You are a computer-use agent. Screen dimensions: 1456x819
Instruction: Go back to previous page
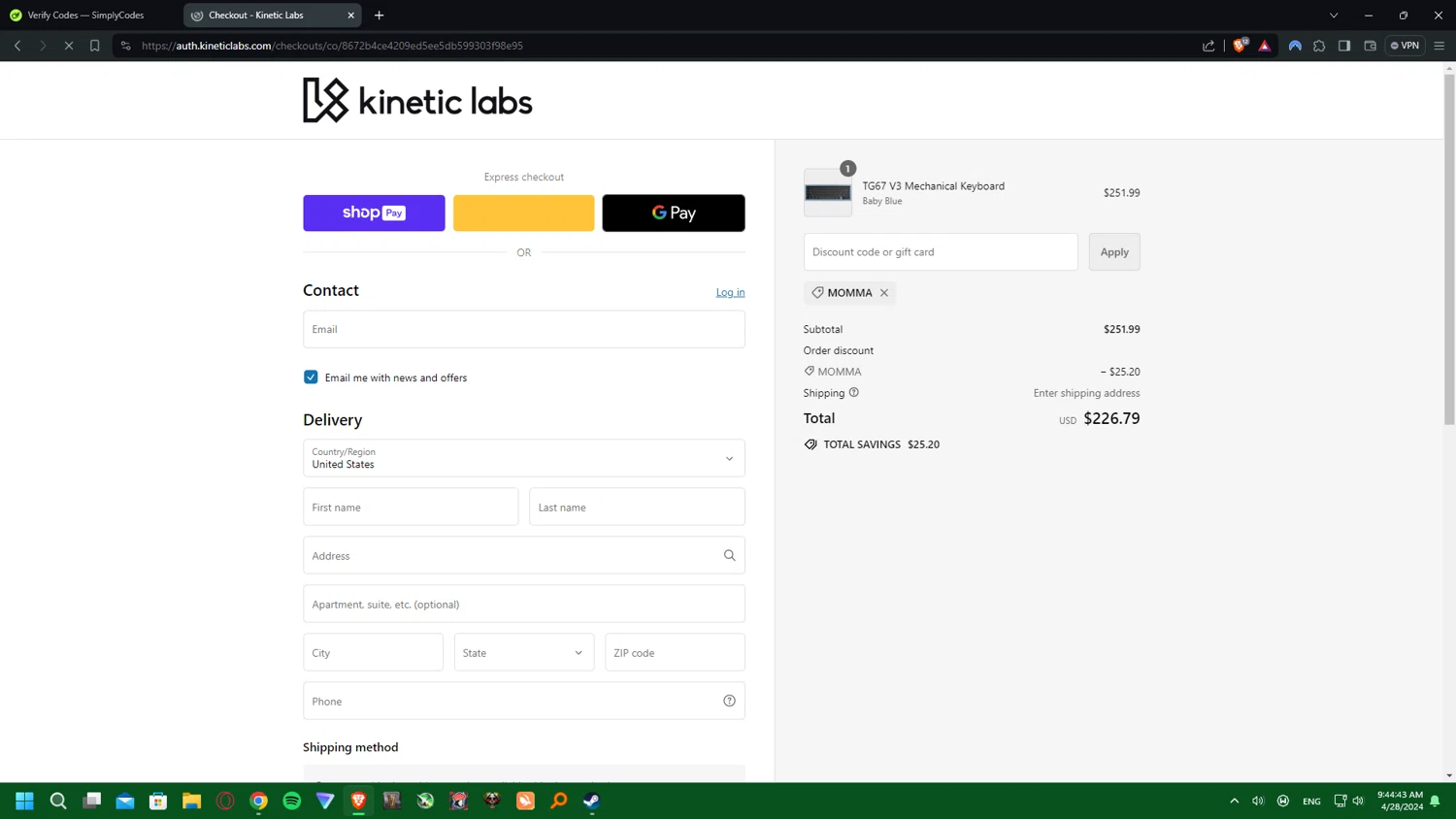(17, 46)
